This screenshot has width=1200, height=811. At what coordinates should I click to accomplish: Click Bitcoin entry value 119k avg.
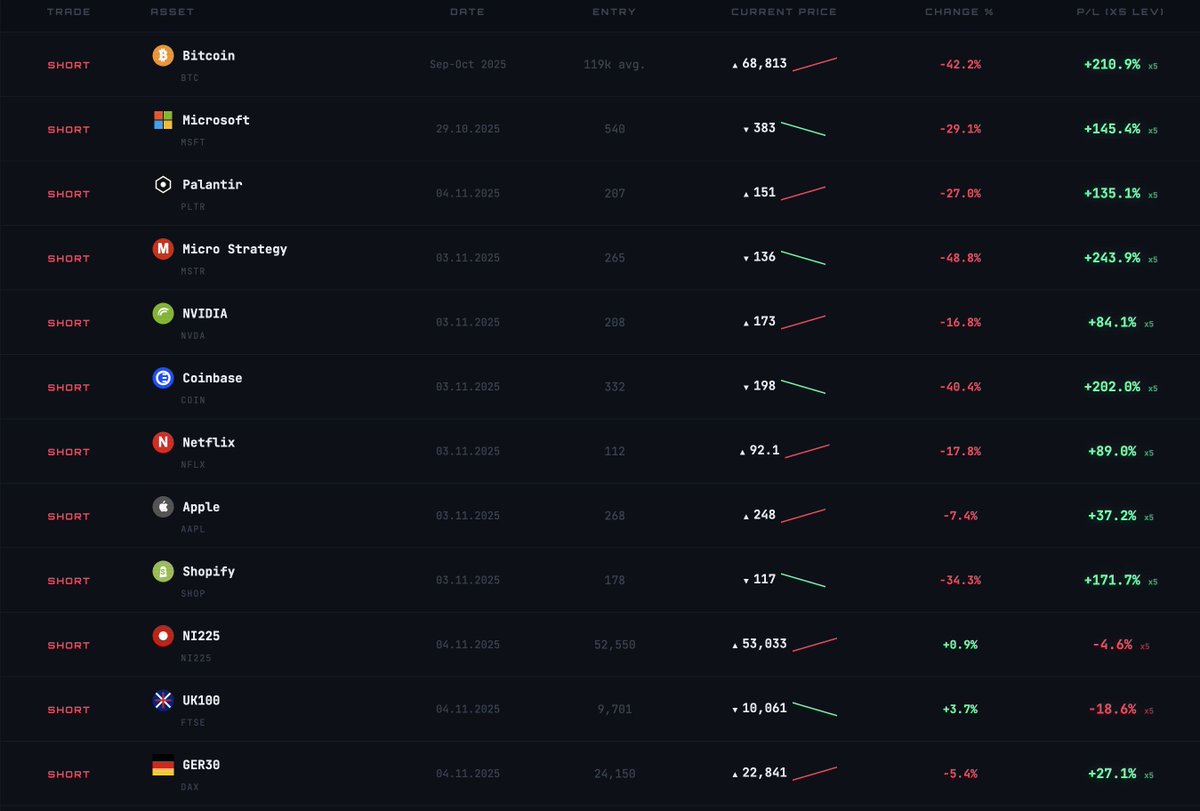[614, 65]
